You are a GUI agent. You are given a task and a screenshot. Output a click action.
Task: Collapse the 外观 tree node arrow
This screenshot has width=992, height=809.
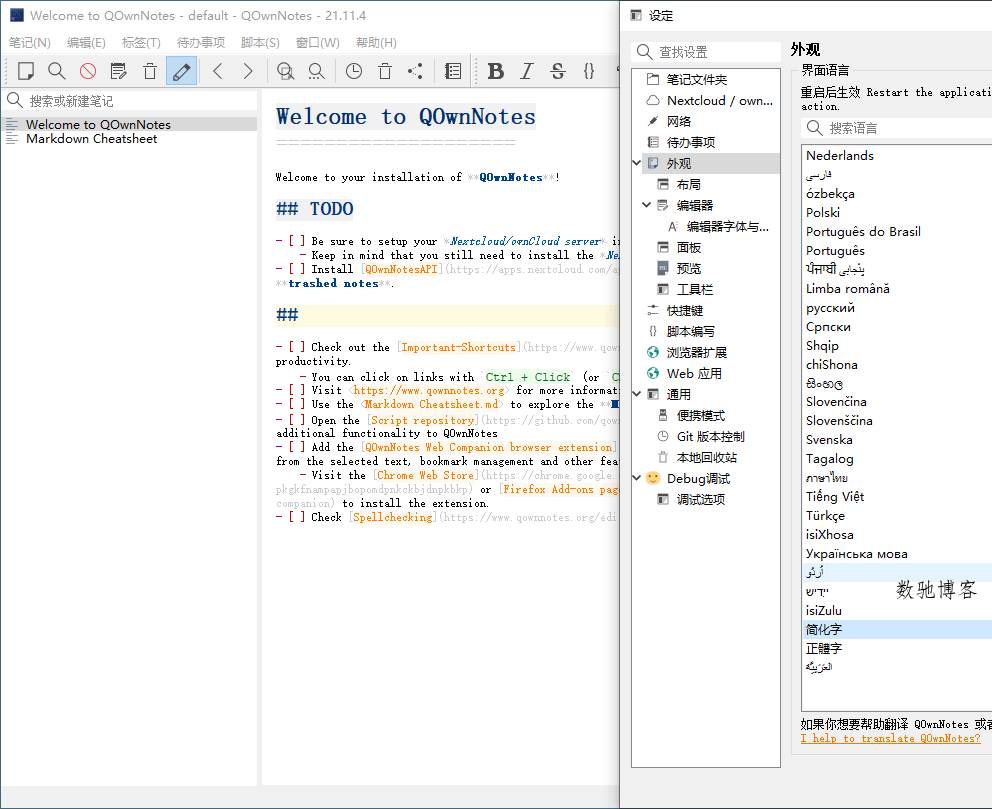pos(636,163)
